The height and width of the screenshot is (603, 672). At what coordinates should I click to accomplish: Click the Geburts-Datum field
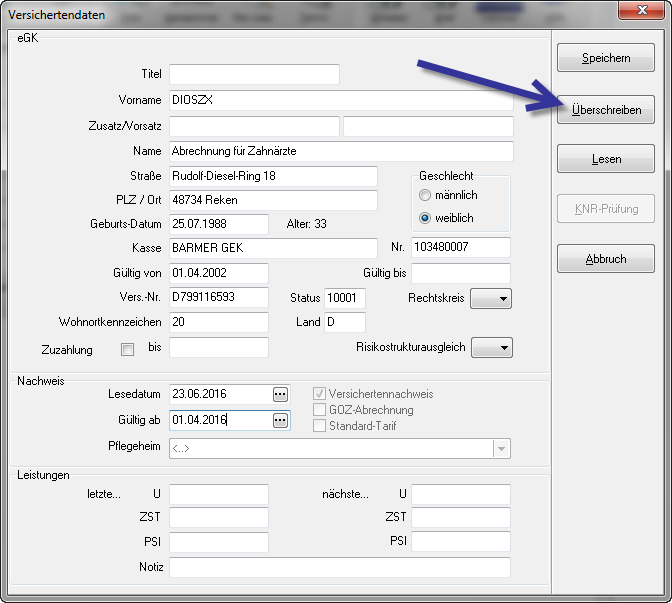click(218, 224)
